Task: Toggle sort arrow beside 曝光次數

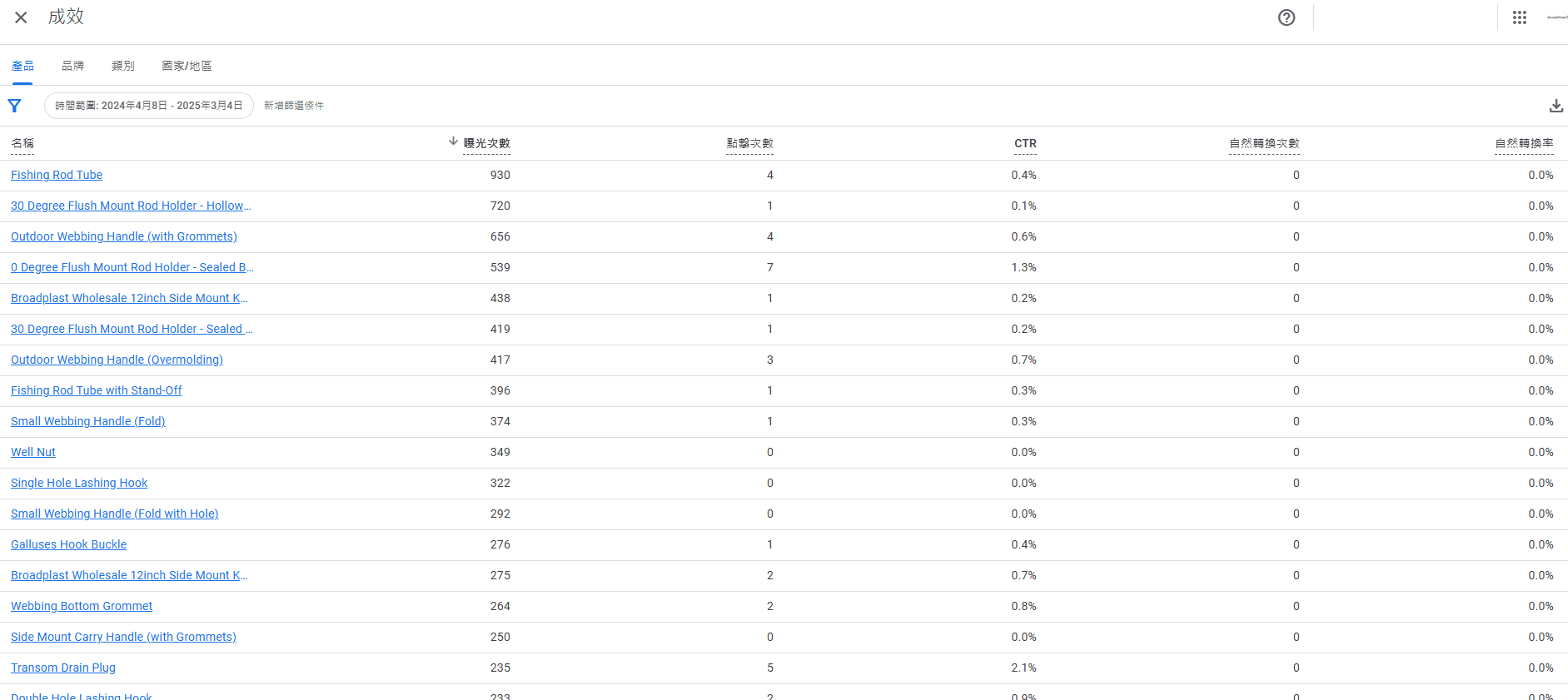Action: [453, 141]
